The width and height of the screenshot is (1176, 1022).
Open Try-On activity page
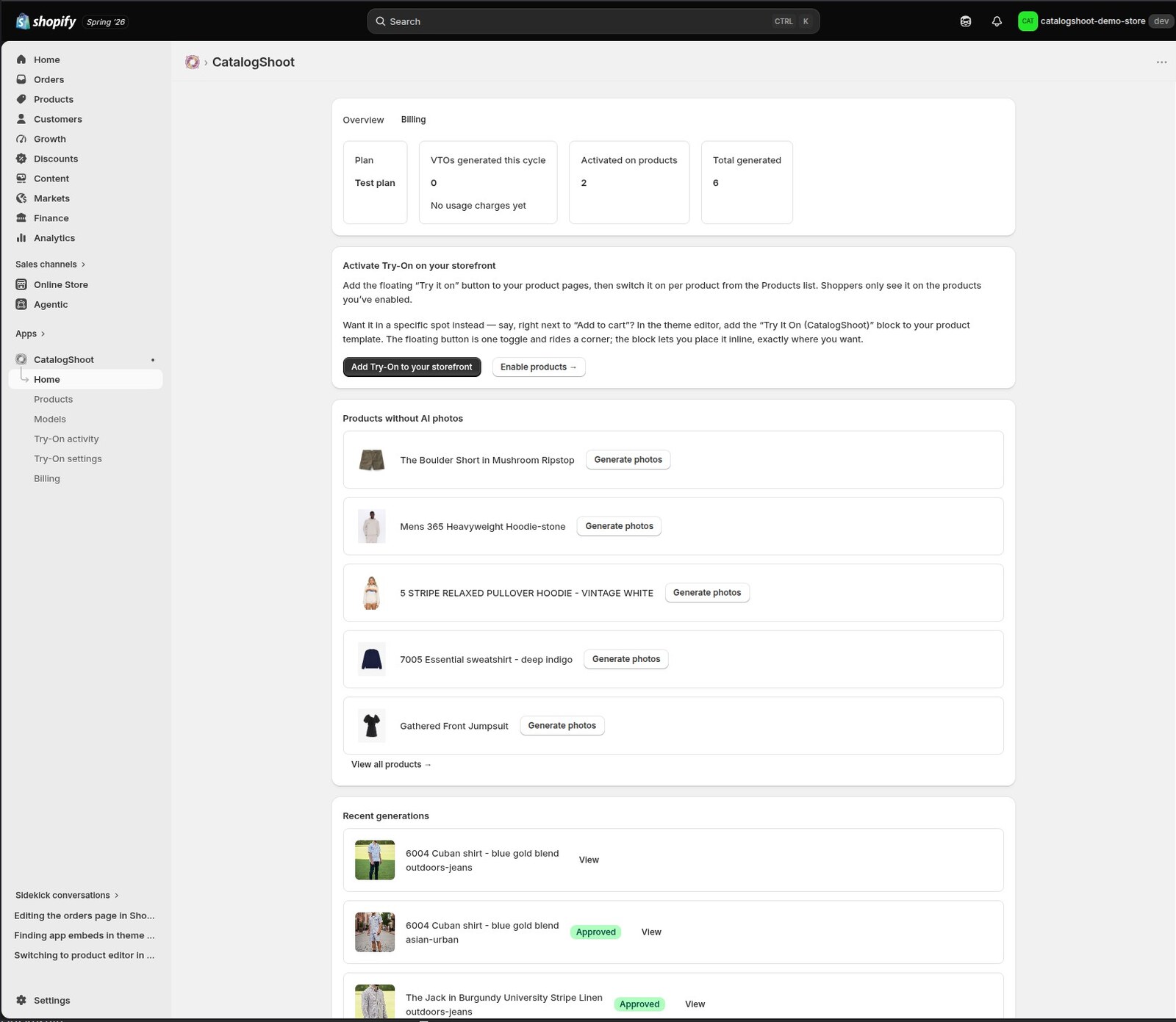point(66,439)
